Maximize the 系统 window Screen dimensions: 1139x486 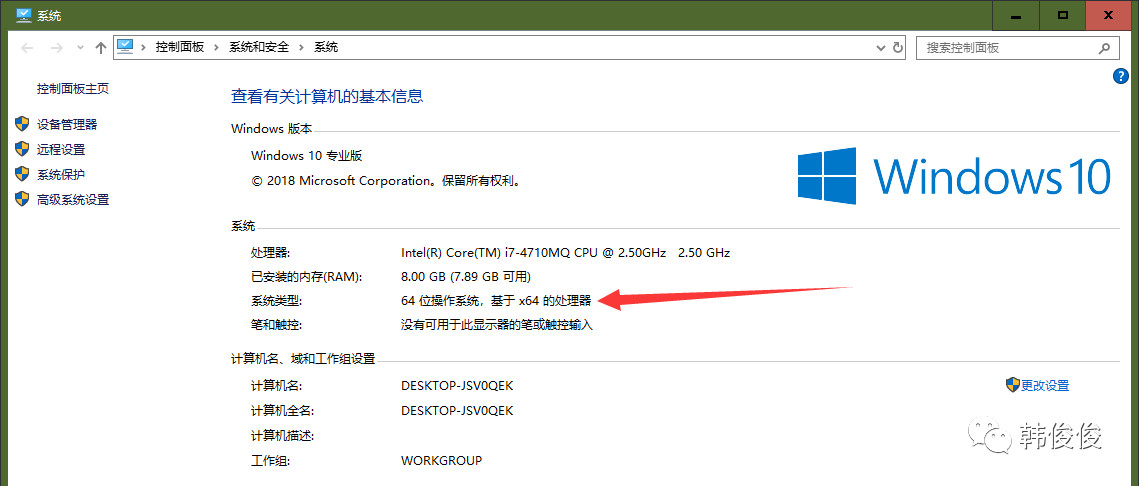click(1063, 15)
